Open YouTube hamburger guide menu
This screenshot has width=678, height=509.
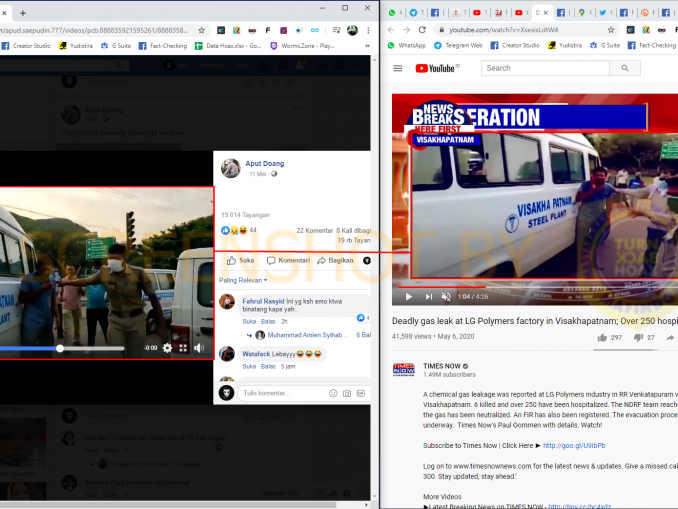click(x=398, y=68)
